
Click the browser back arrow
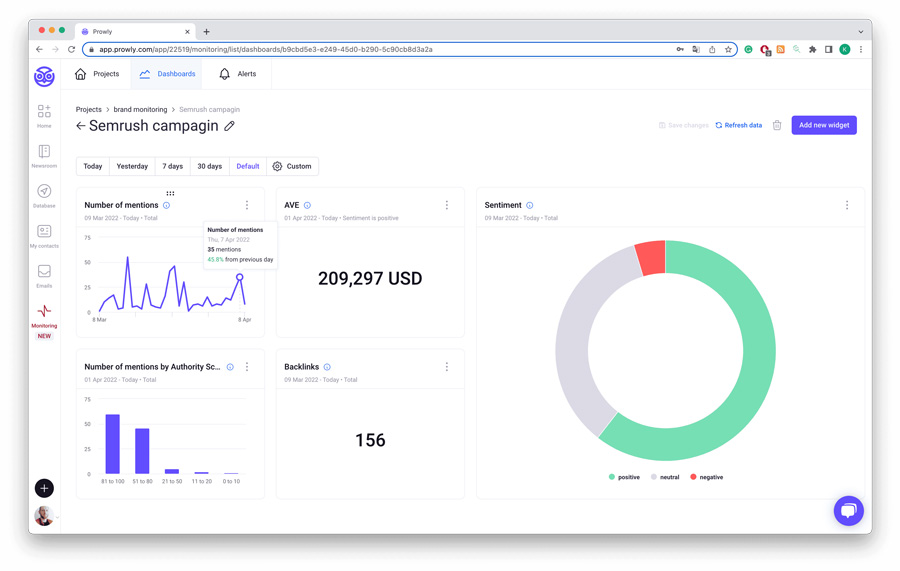click(39, 49)
